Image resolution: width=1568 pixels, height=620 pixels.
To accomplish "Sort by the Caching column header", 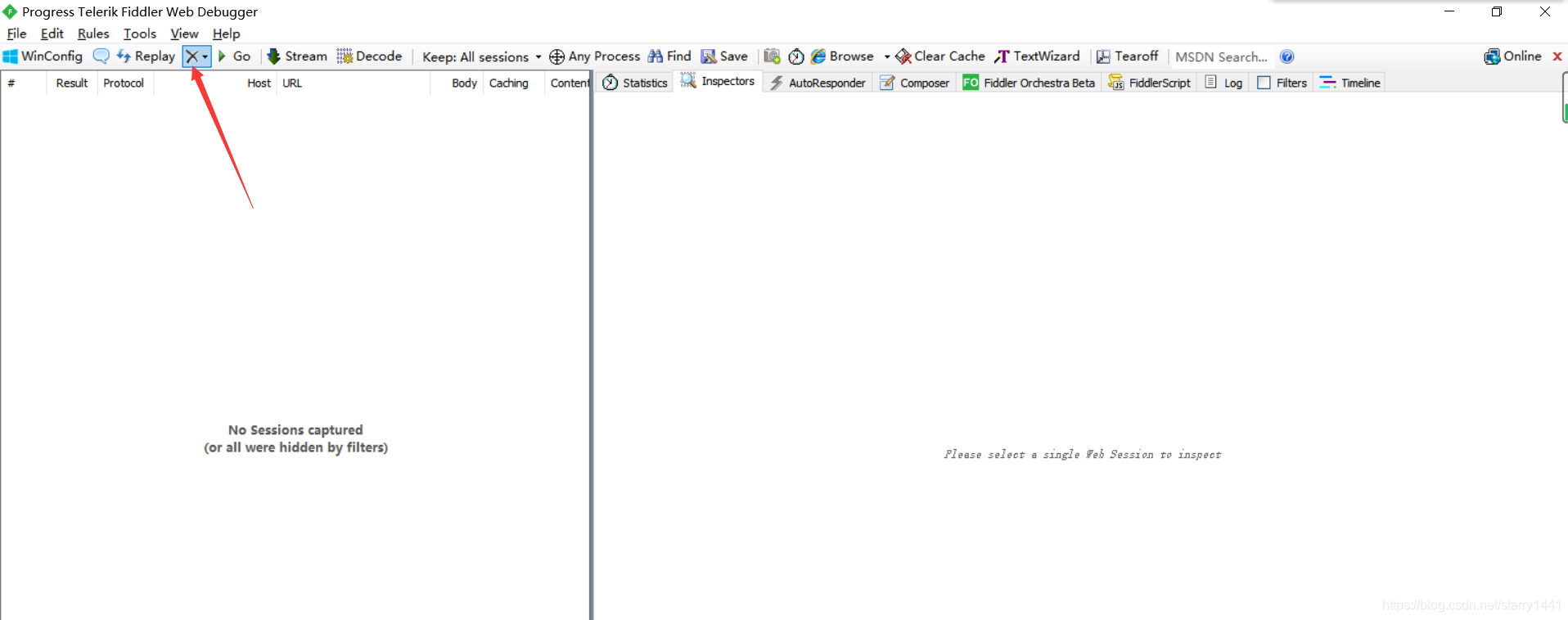I will (514, 83).
